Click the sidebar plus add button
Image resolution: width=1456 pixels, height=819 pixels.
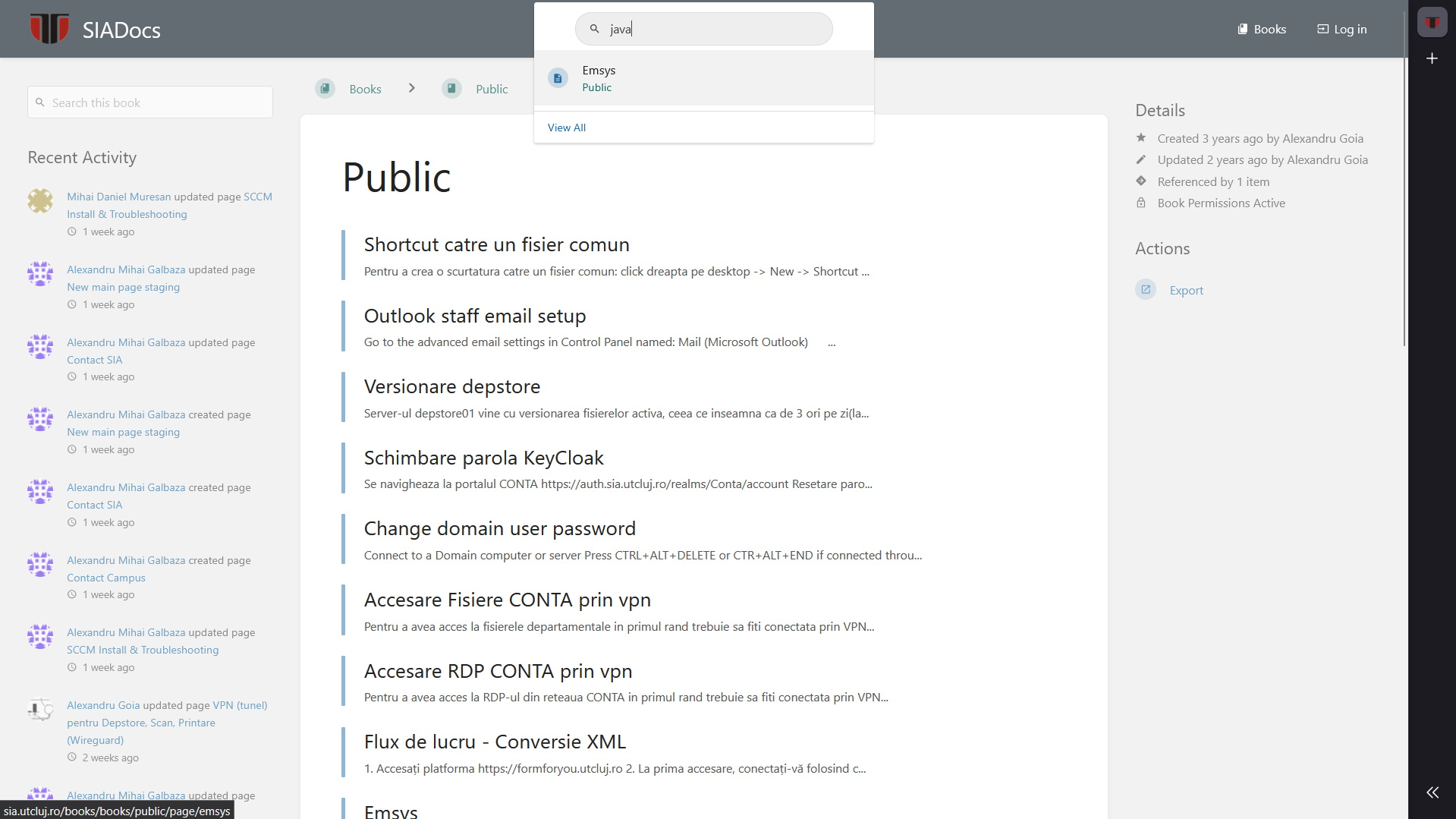[x=1432, y=58]
